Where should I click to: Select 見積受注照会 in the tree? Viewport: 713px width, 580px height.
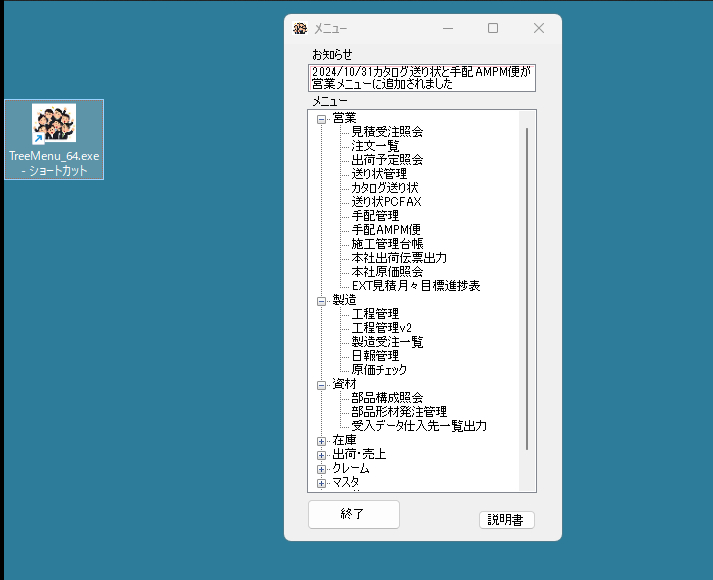pos(387,132)
